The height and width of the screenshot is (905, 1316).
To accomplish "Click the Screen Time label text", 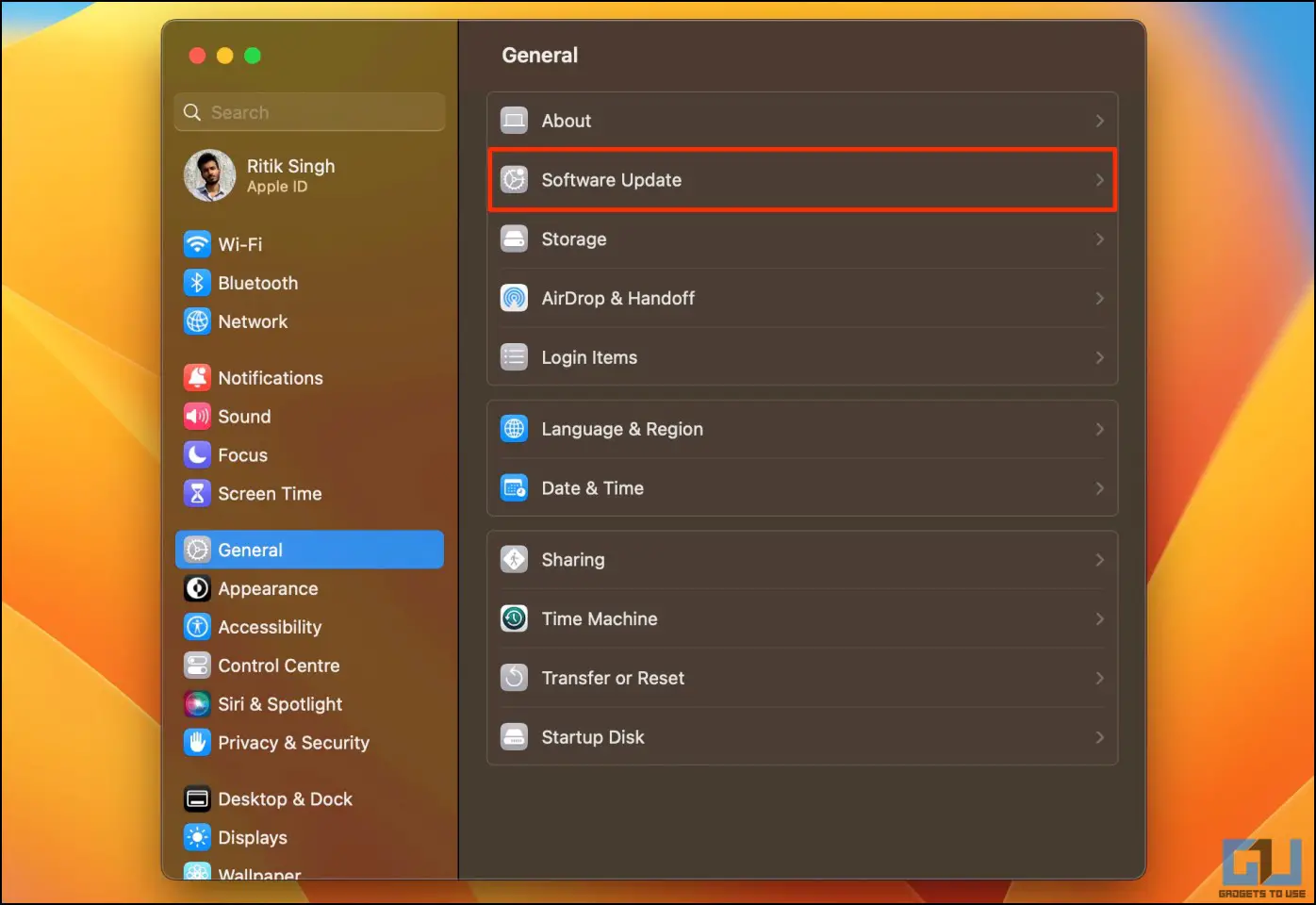I will (x=270, y=494).
